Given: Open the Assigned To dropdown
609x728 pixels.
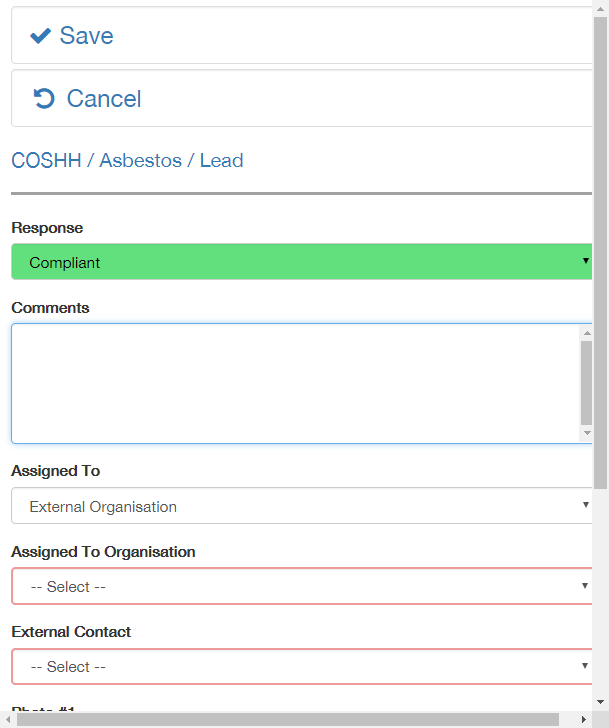Looking at the screenshot, I should pyautogui.click(x=301, y=506).
